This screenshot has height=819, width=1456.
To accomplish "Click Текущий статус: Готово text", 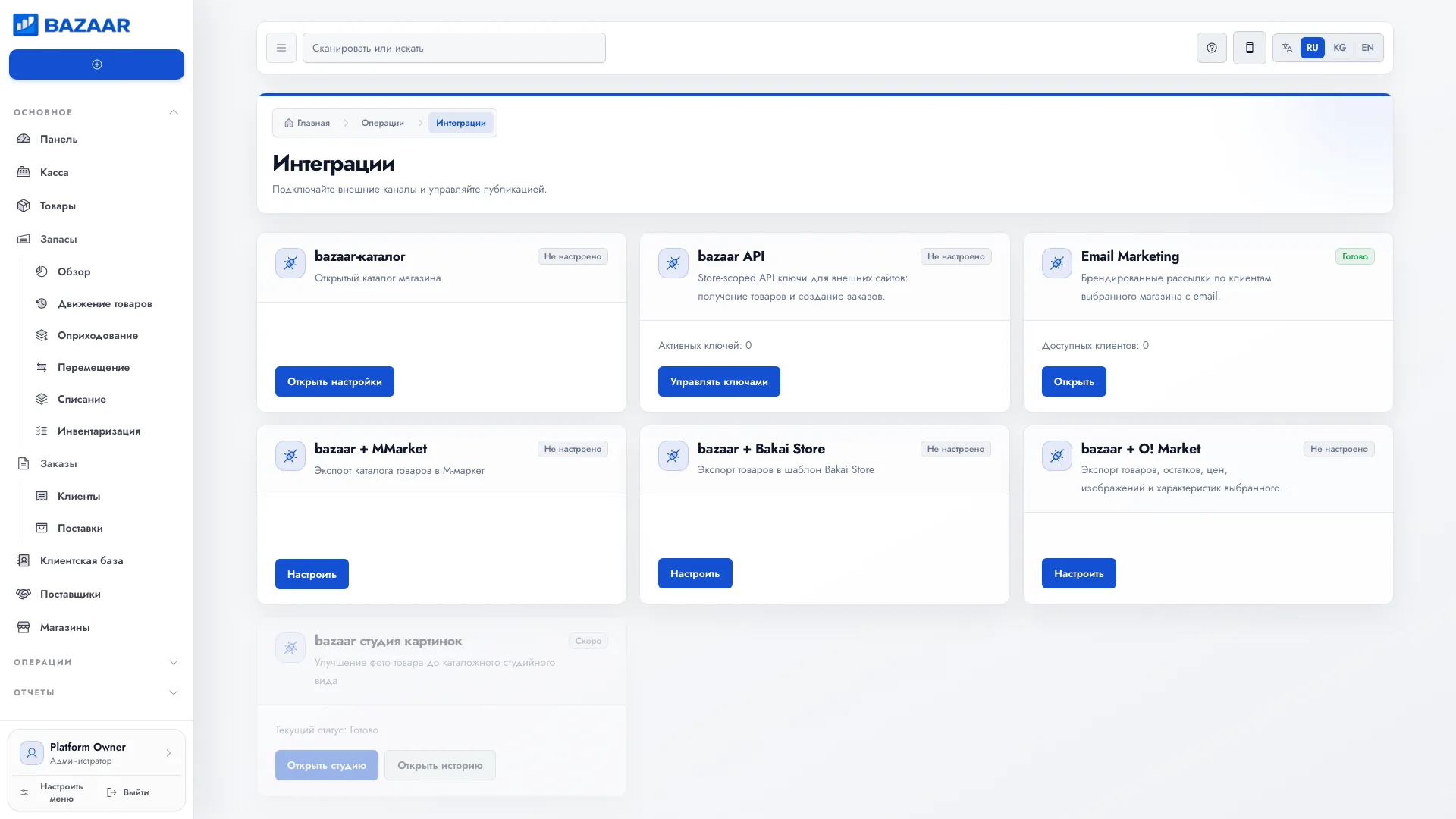I will [x=327, y=730].
